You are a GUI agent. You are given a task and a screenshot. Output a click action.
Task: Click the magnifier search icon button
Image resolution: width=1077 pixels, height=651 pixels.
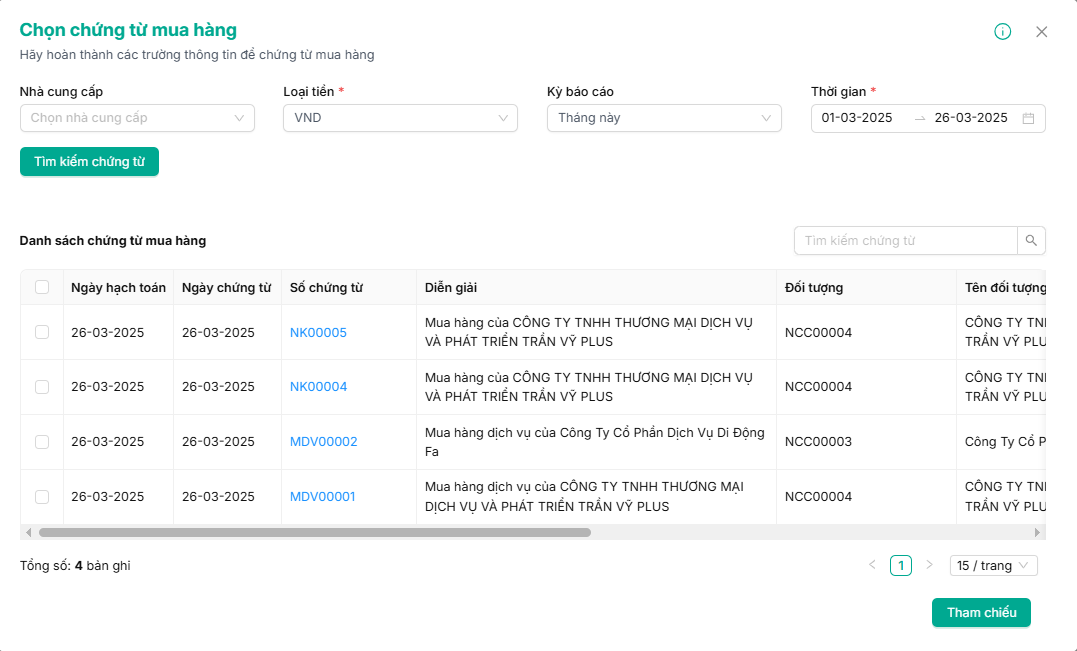click(1031, 241)
